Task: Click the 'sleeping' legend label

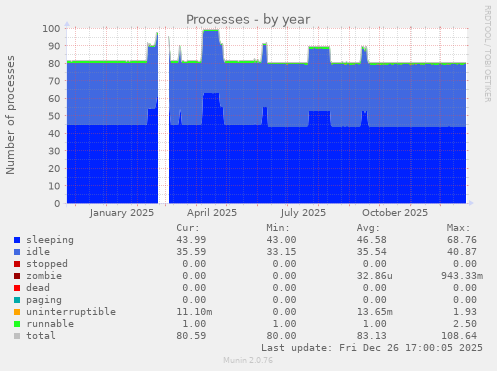Action: 50,240
